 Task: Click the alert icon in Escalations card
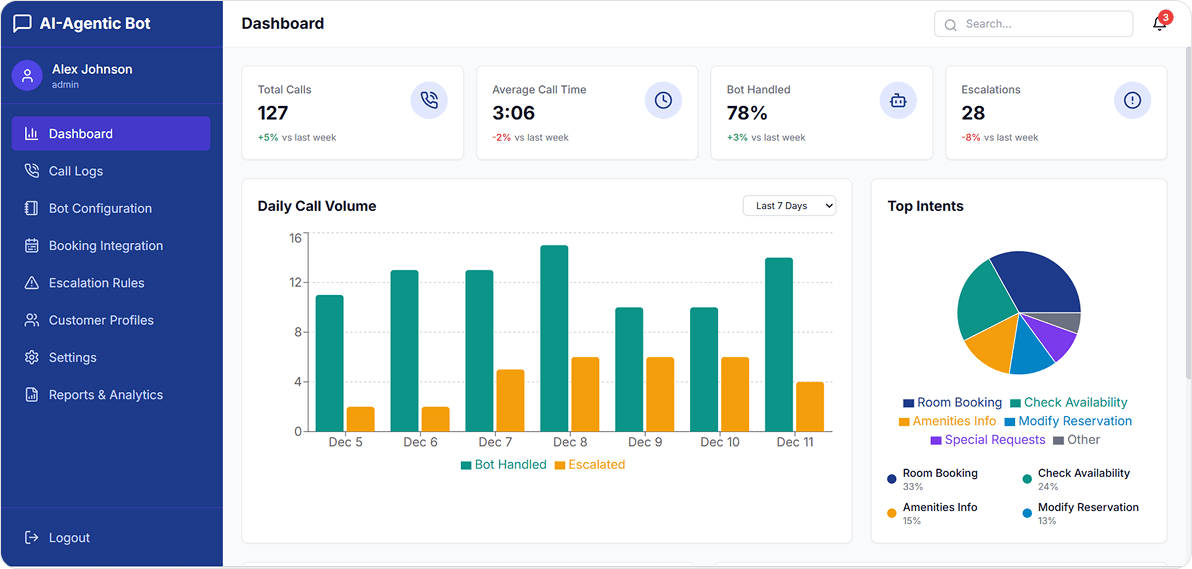[x=1132, y=100]
